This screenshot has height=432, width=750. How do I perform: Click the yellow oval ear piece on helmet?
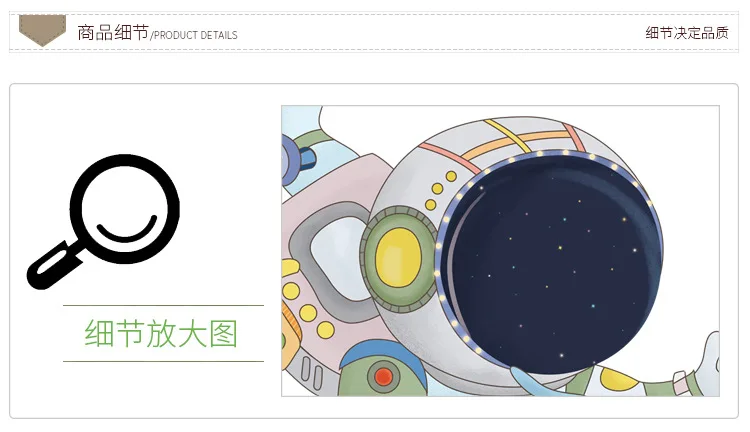point(398,257)
